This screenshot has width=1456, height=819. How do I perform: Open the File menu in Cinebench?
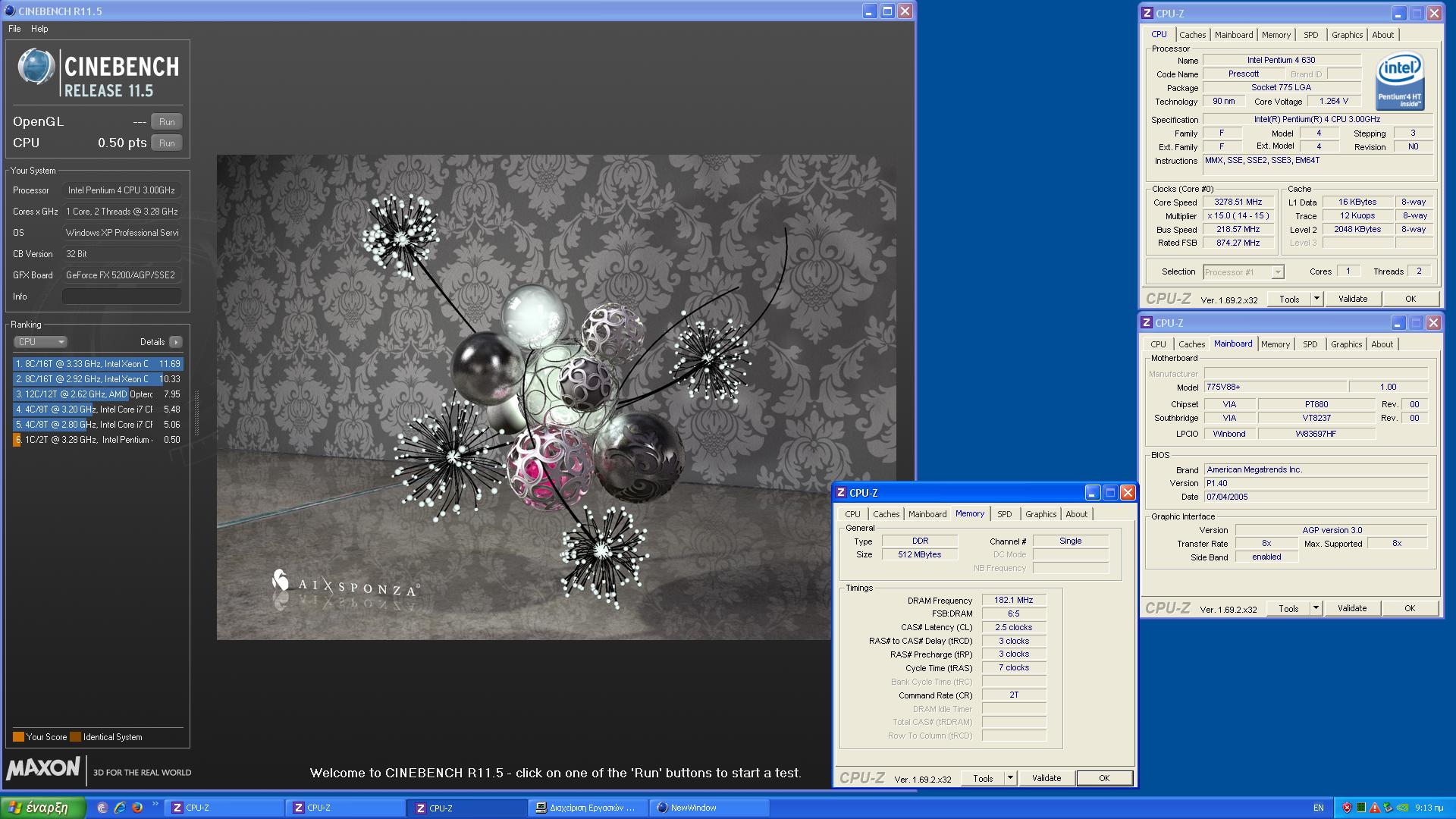coord(14,29)
